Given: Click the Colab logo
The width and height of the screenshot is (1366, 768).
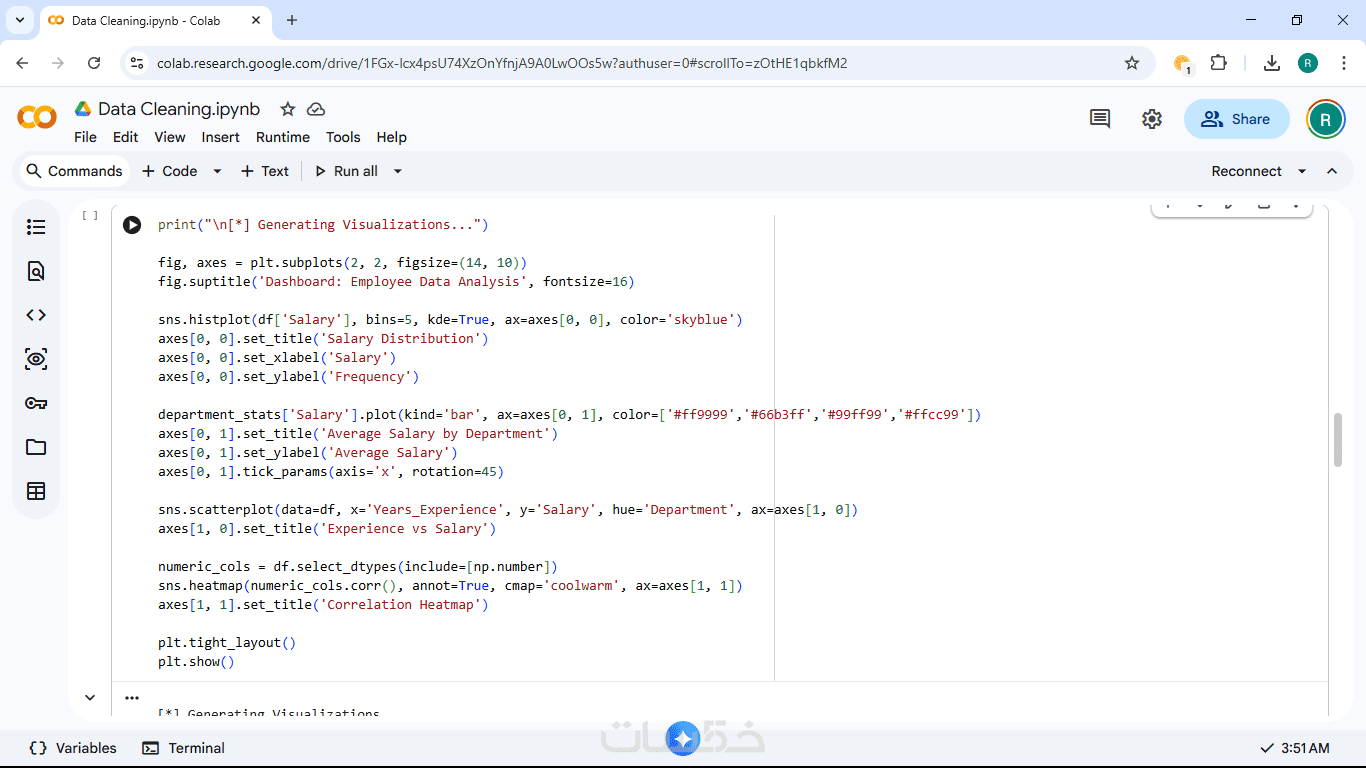Looking at the screenshot, I should 37,118.
